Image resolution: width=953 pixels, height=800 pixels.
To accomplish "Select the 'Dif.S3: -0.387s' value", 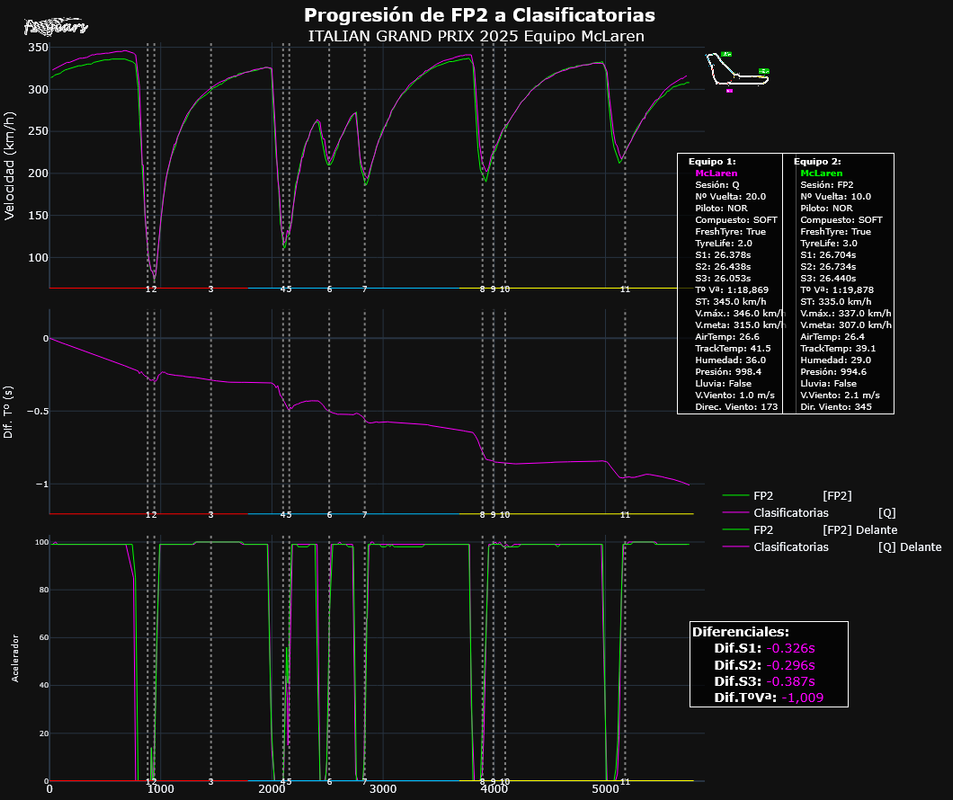I will pos(765,681).
